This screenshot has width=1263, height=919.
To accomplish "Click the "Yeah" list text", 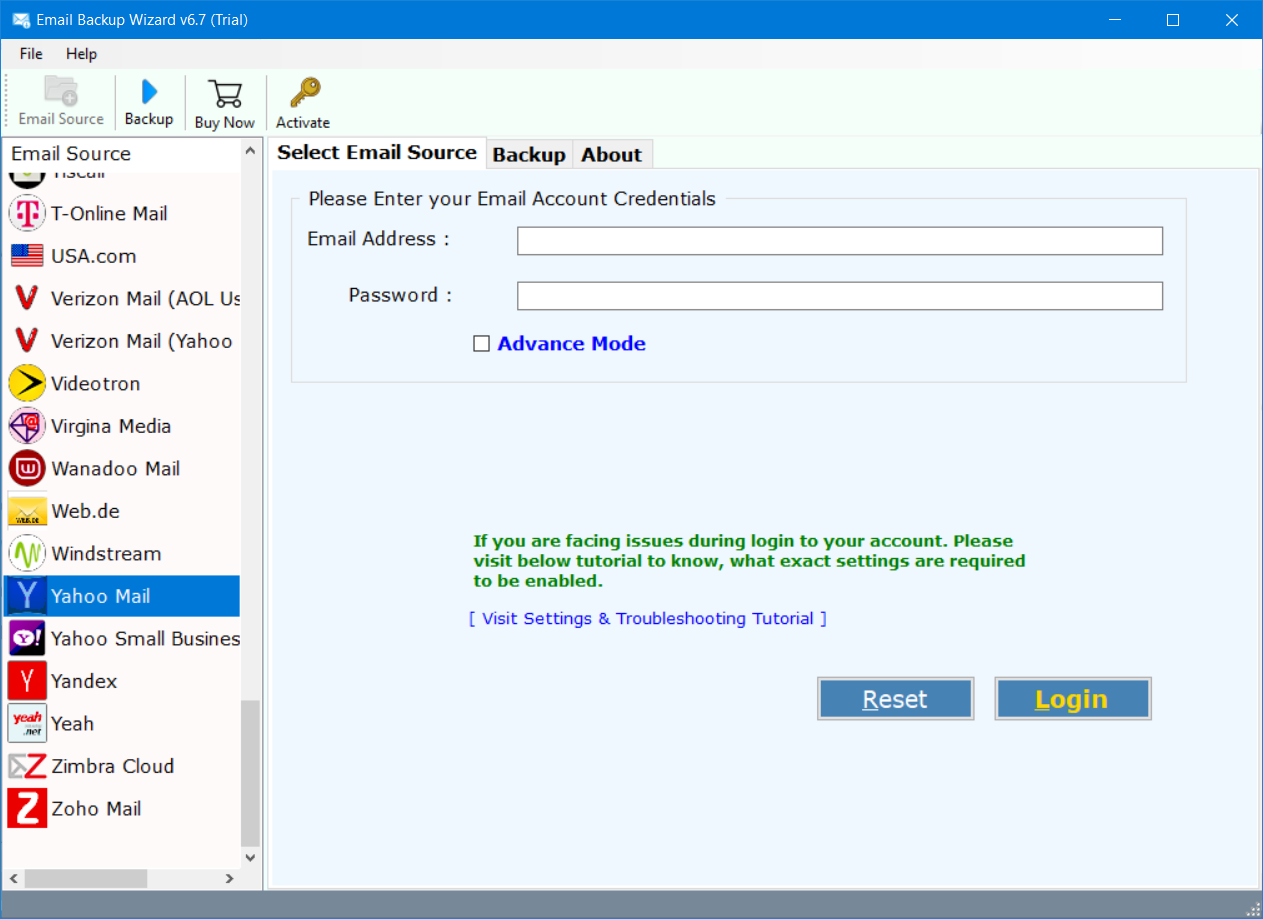I will point(72,723).
